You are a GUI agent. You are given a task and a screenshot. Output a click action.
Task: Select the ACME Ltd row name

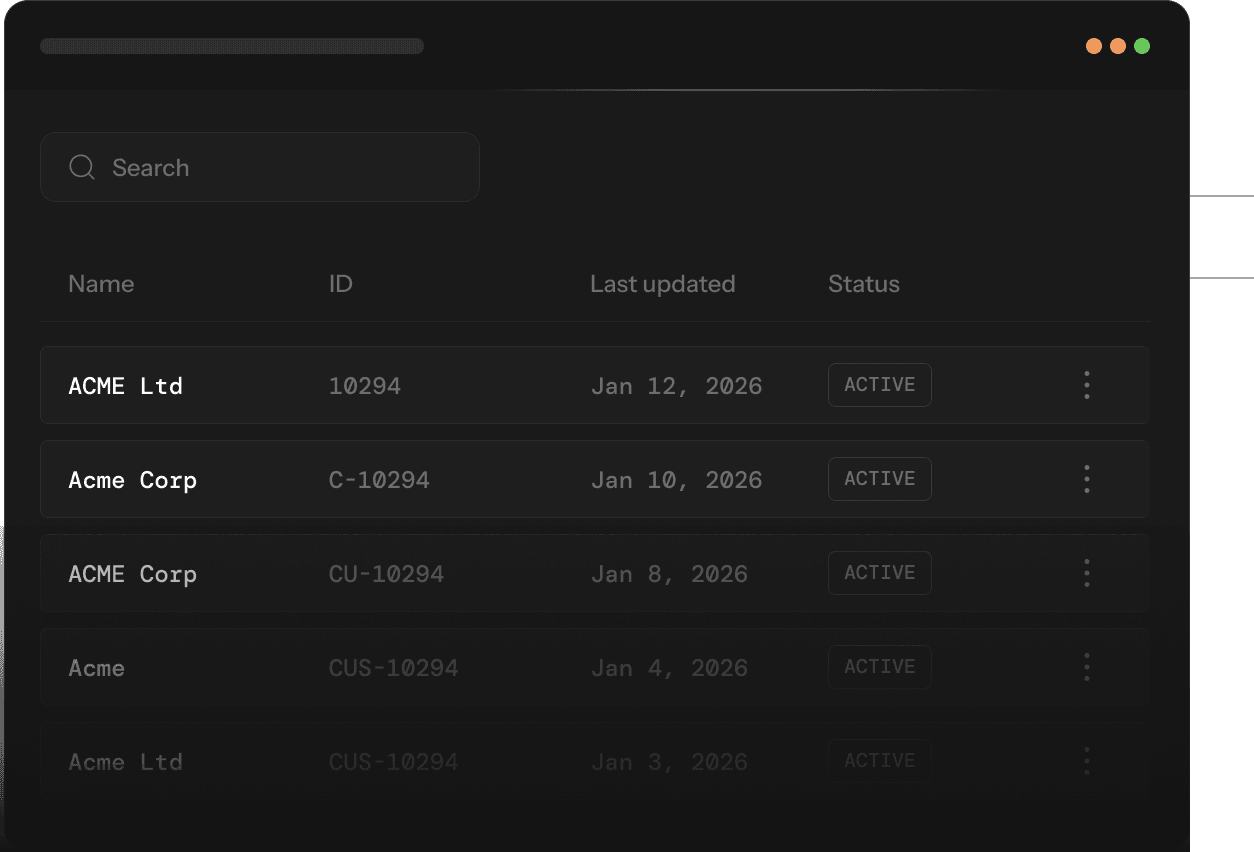[125, 386]
